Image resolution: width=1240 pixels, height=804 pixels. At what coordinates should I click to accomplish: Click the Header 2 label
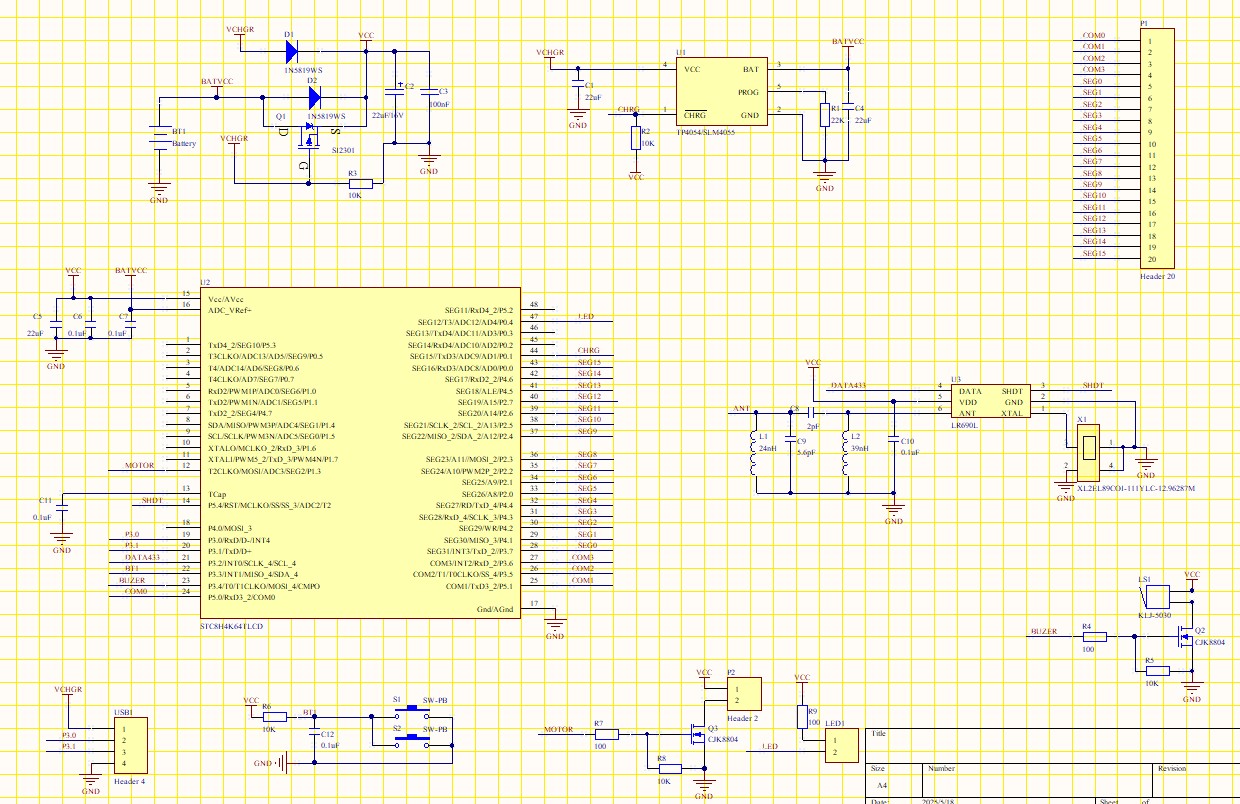[x=743, y=719]
